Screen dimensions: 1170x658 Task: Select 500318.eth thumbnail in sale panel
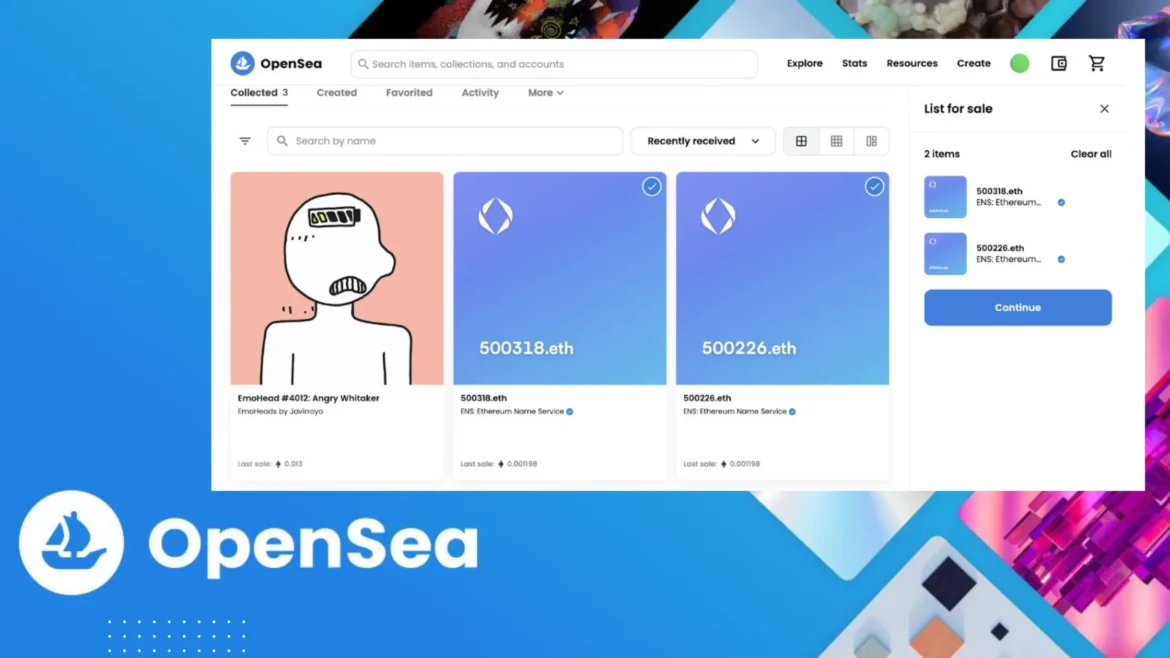945,197
